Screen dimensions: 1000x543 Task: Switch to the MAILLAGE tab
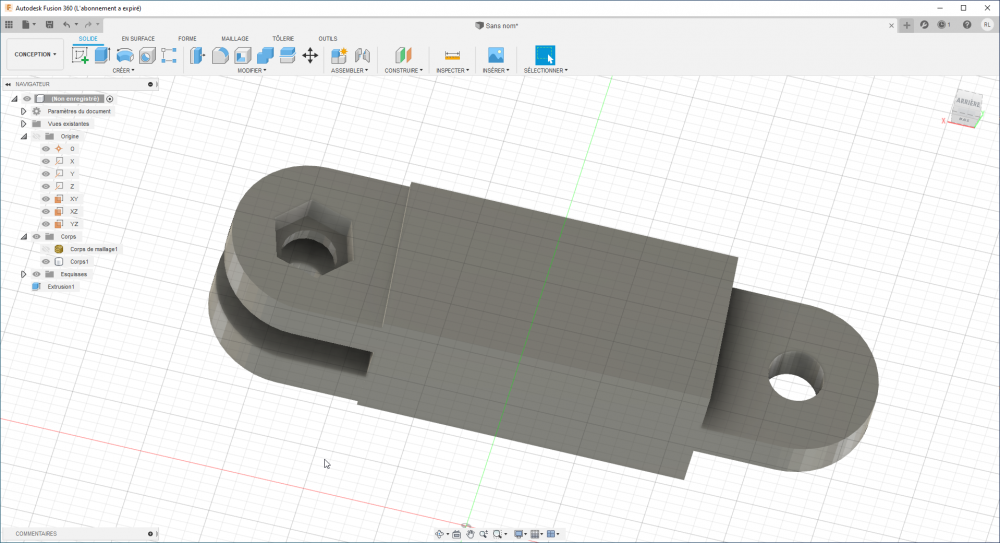(235, 38)
